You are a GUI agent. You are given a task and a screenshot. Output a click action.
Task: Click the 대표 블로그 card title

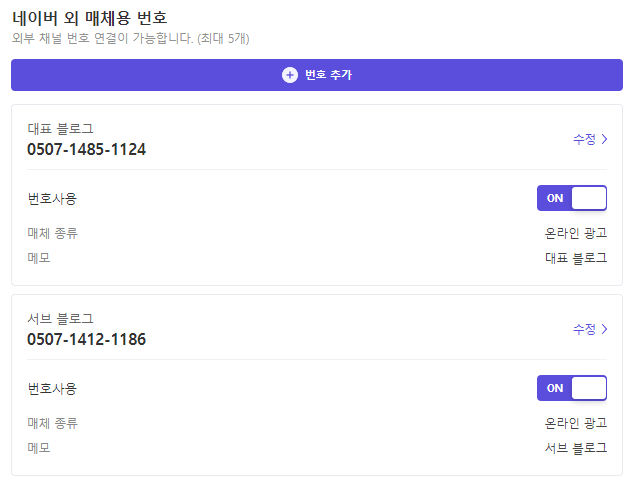pos(60,129)
